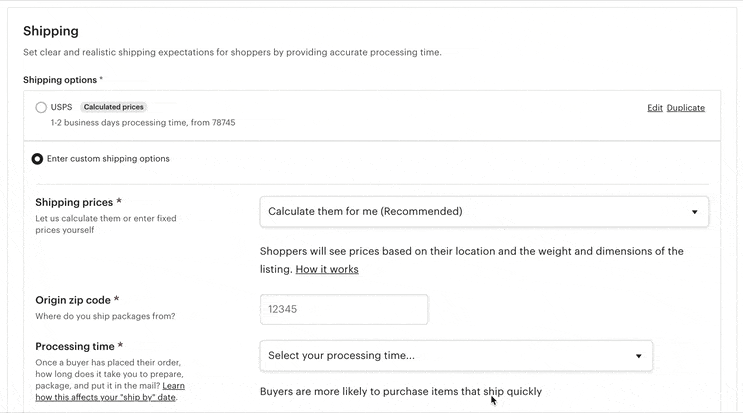743x413 pixels.
Task: Click the Shipping section heading
Action: pos(50,31)
